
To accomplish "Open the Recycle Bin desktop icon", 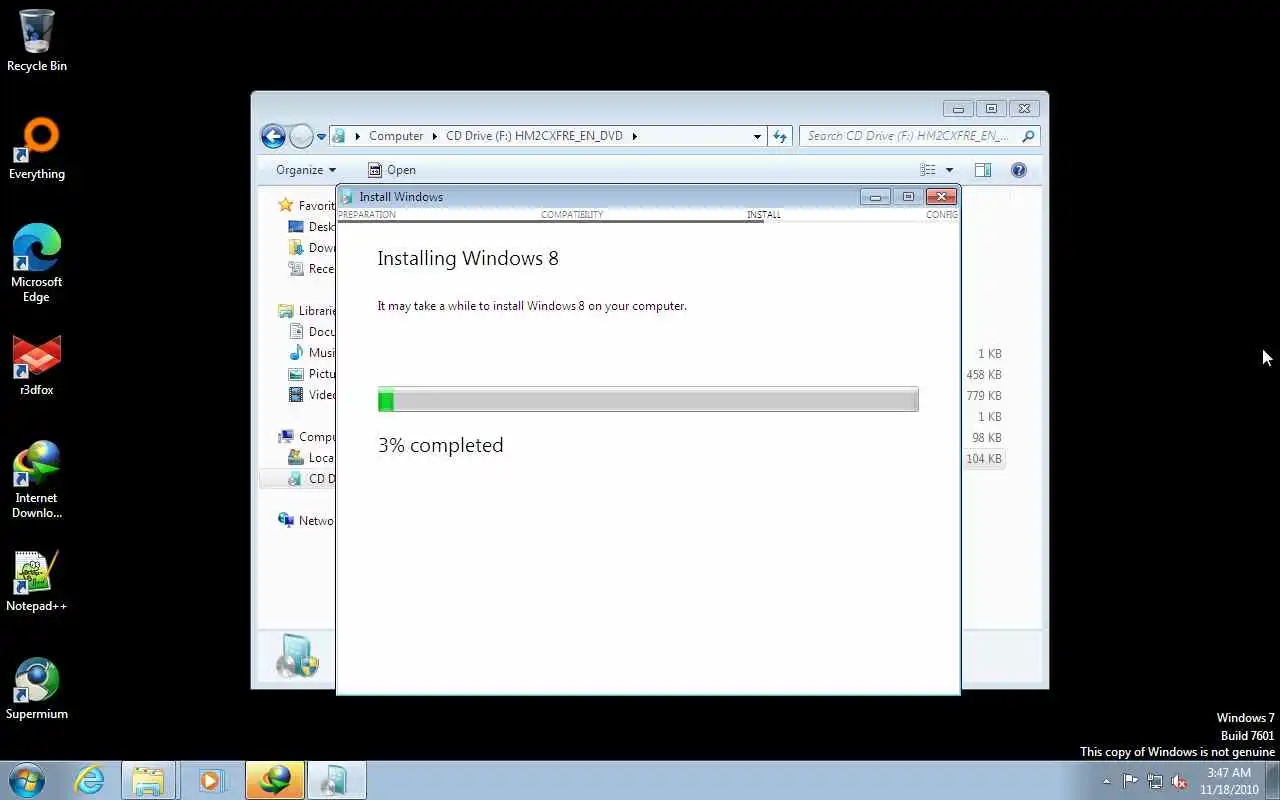I will 37,40.
